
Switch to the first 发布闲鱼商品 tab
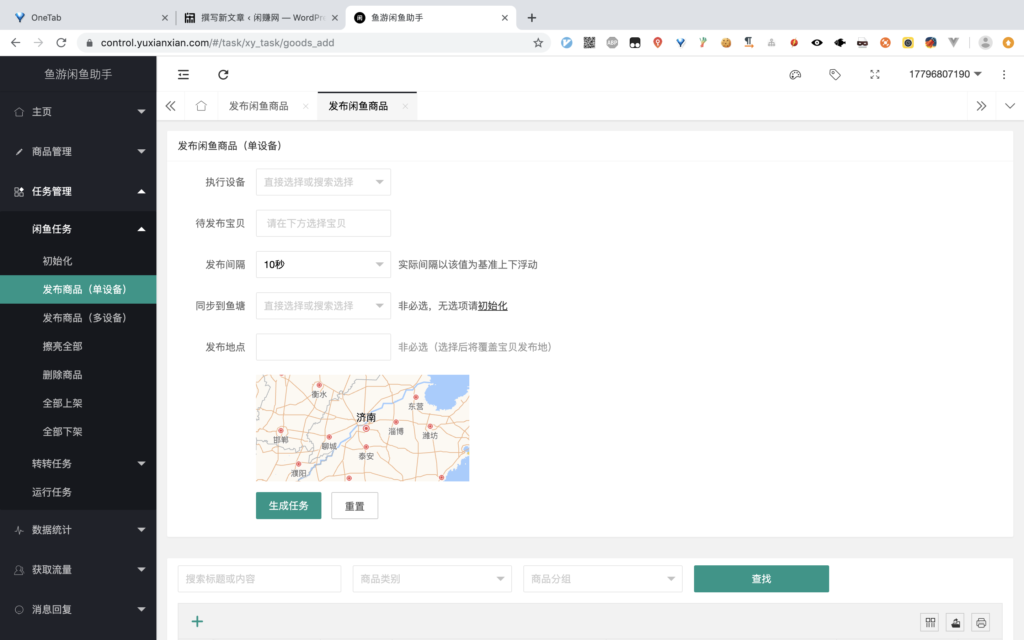(258, 106)
